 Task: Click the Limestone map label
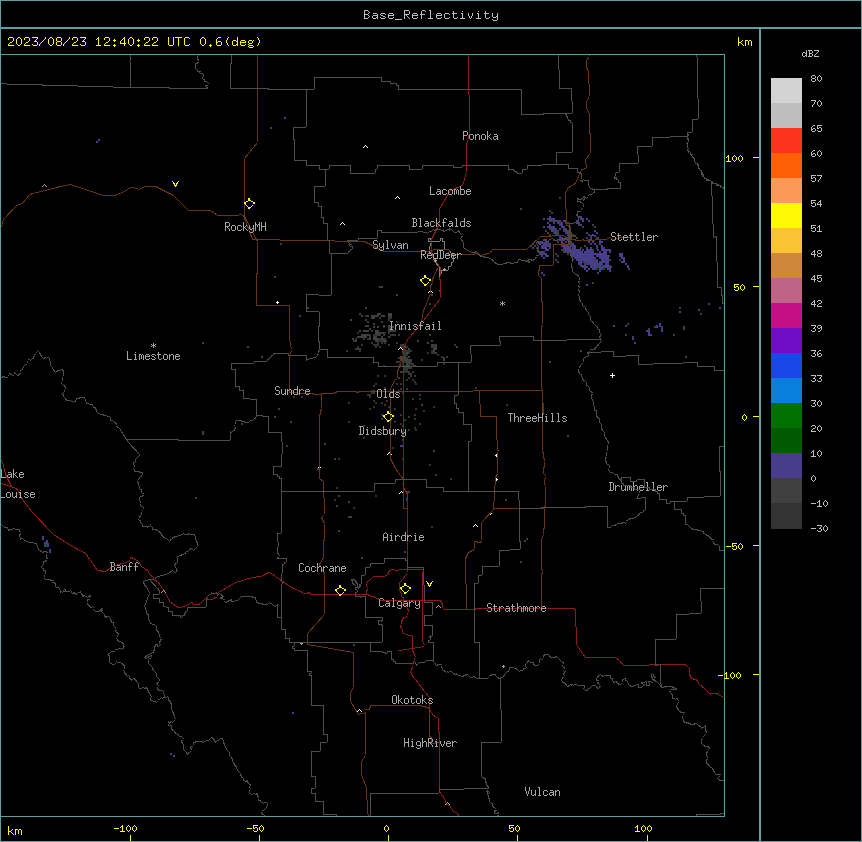[x=153, y=356]
